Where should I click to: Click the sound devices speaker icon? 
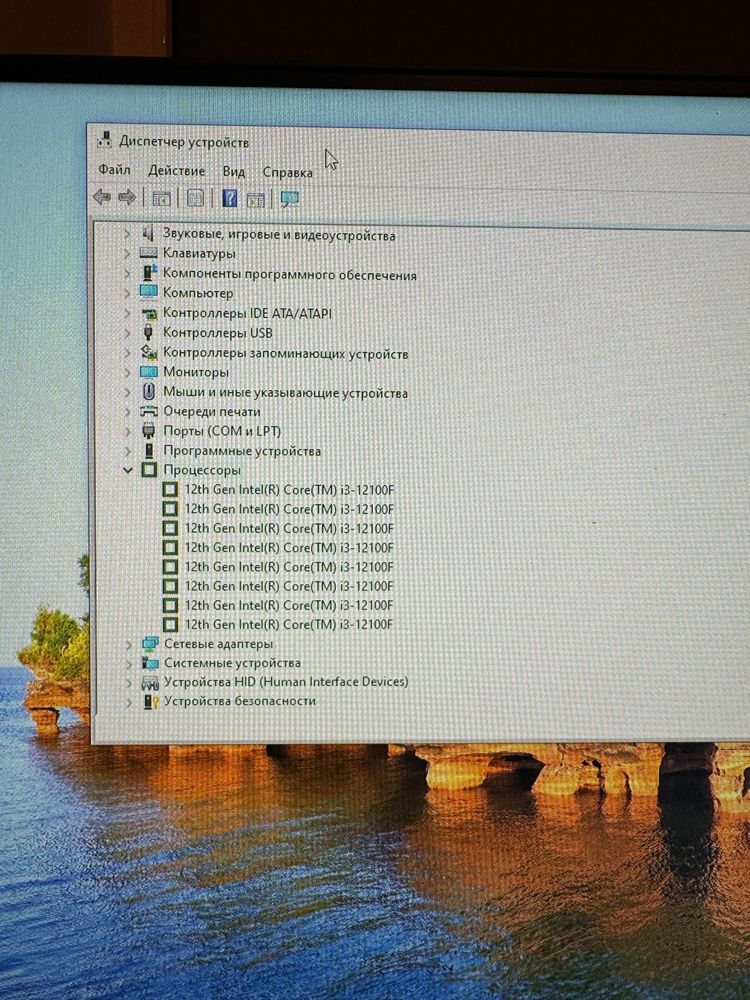[149, 233]
